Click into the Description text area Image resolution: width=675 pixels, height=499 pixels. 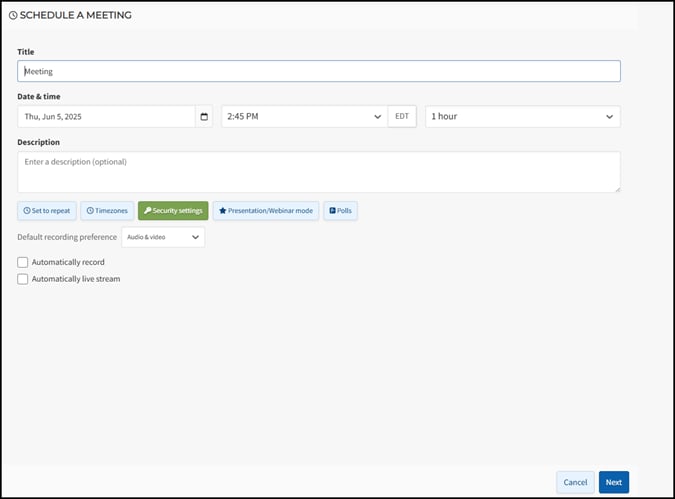[318, 172]
